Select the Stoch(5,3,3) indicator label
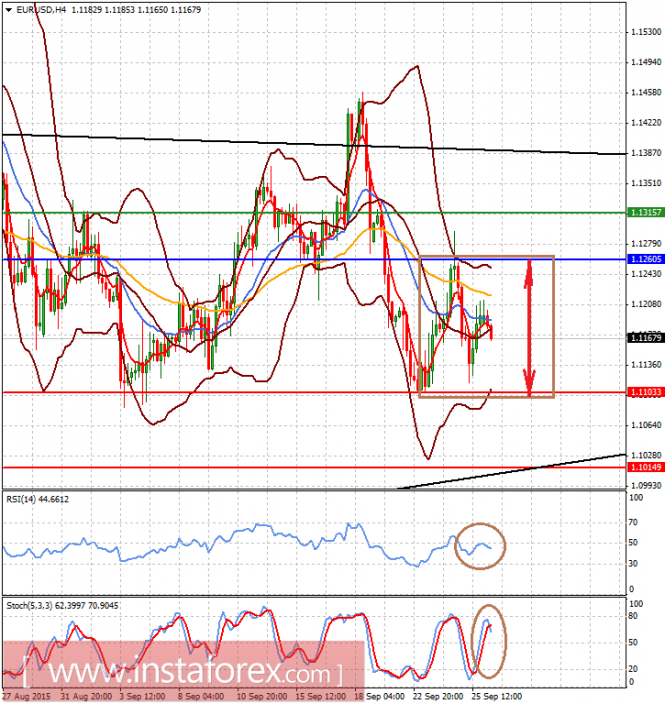The image size is (665, 704). point(62,606)
